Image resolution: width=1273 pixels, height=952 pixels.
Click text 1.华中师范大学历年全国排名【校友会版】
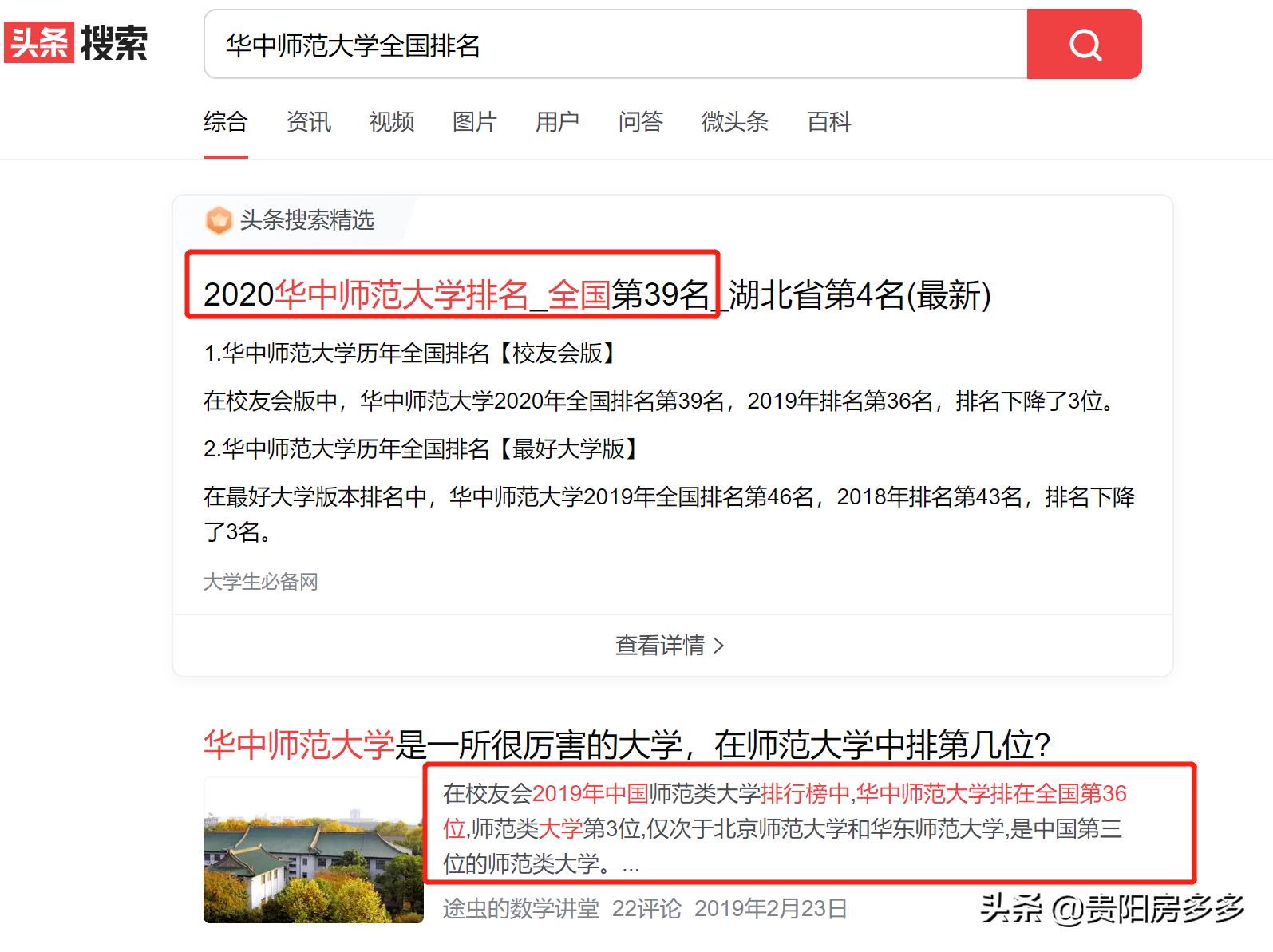click(x=413, y=353)
